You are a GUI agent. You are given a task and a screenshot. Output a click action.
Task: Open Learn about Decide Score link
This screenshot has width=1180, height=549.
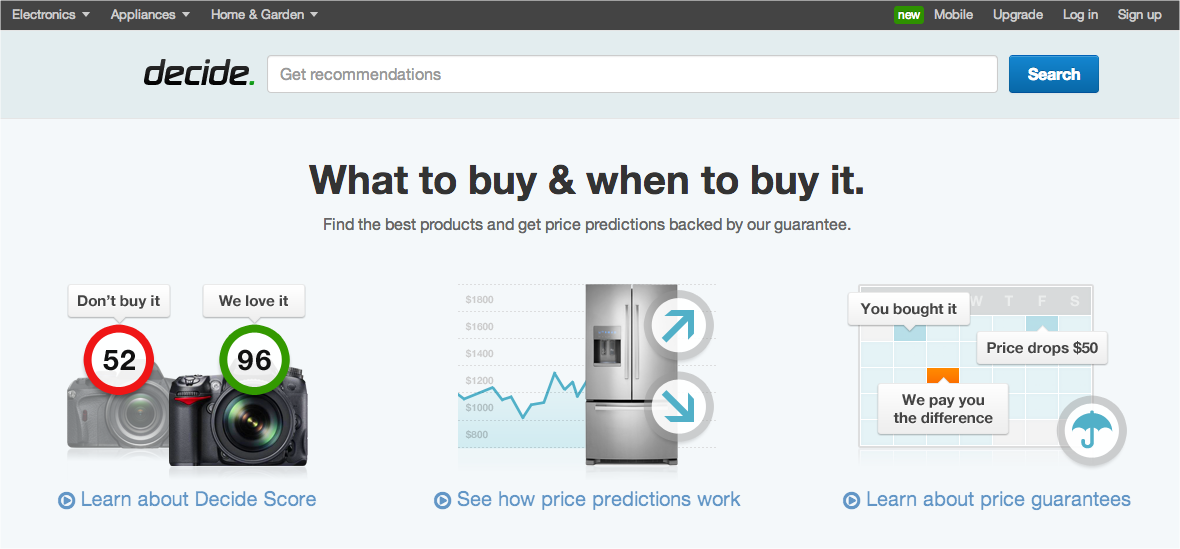(x=198, y=499)
